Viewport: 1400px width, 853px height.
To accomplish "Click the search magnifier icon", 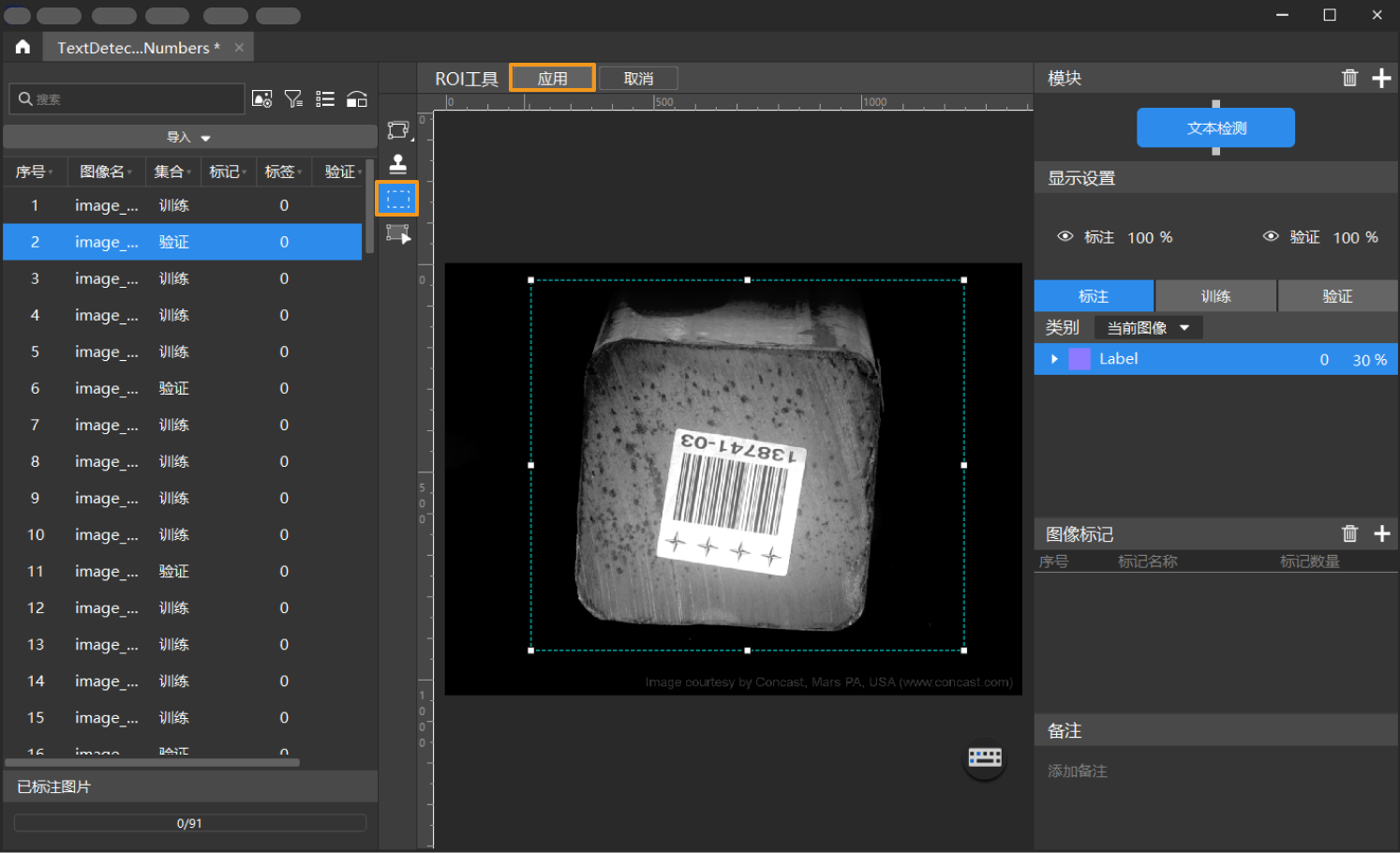I will click(25, 98).
